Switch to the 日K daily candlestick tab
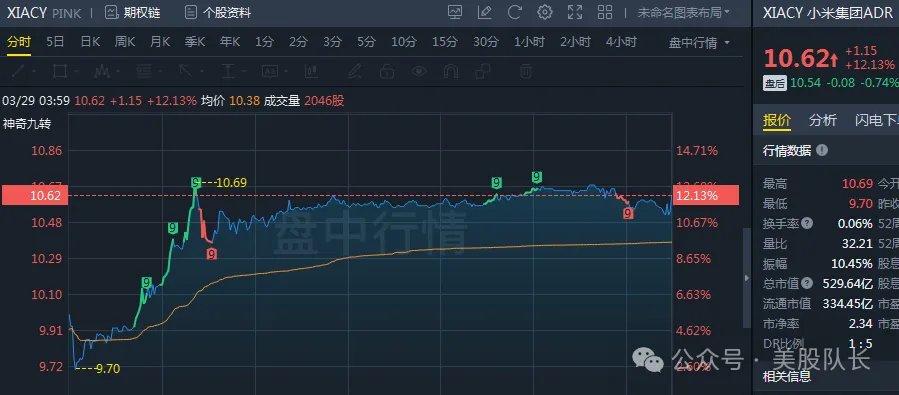This screenshot has width=899, height=395. tap(90, 42)
